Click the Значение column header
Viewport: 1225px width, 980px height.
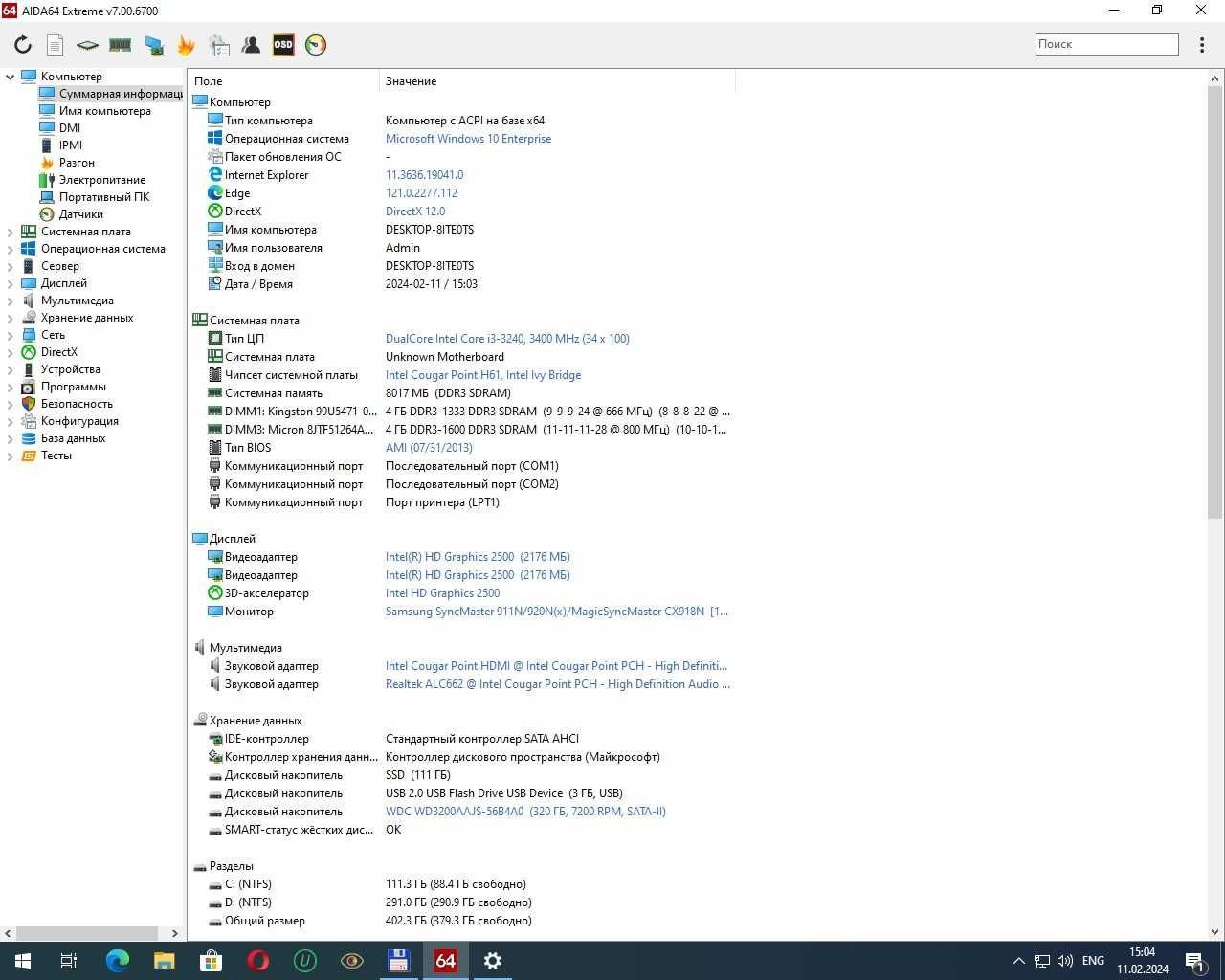(557, 81)
